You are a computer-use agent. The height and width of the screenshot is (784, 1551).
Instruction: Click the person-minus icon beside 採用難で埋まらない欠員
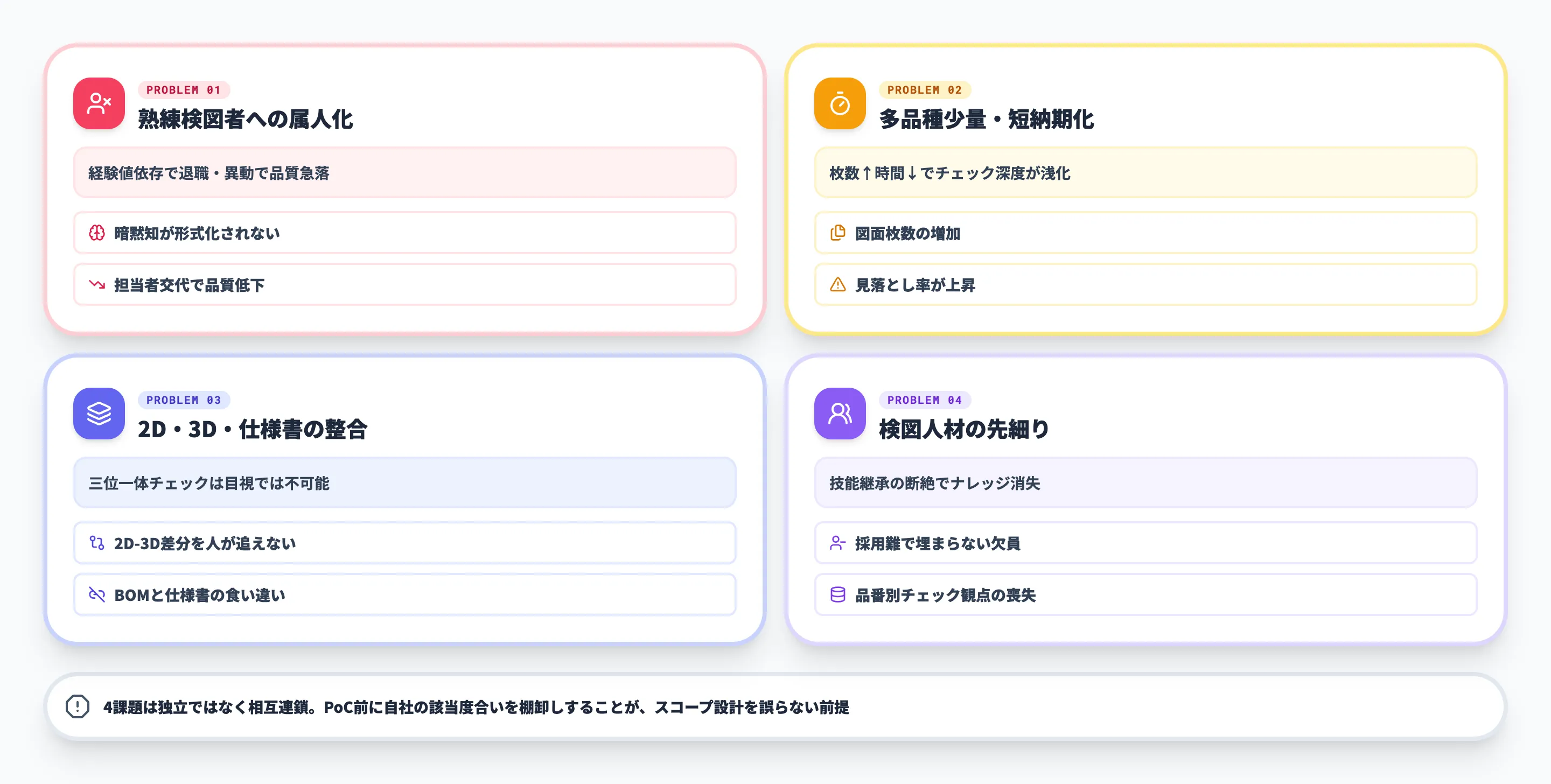[x=837, y=543]
